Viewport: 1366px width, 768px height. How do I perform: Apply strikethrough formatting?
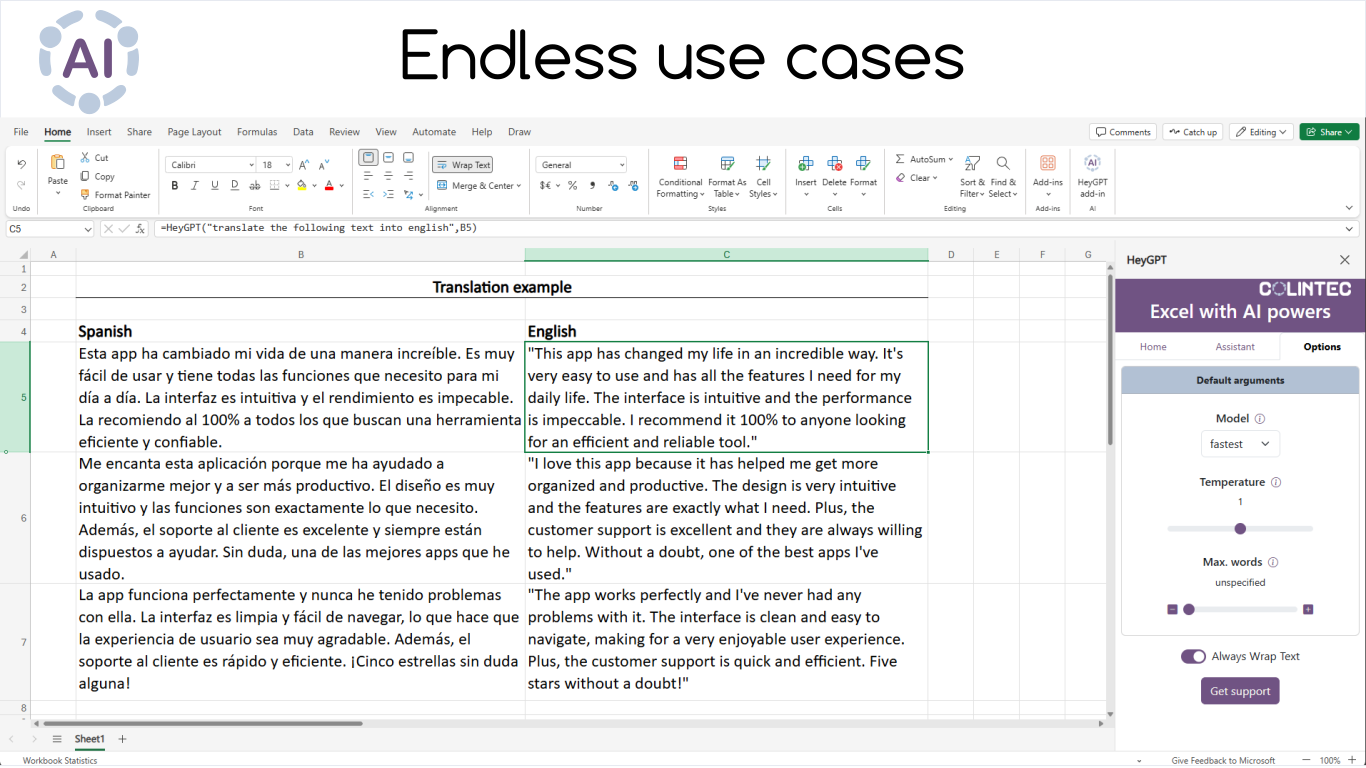point(254,185)
